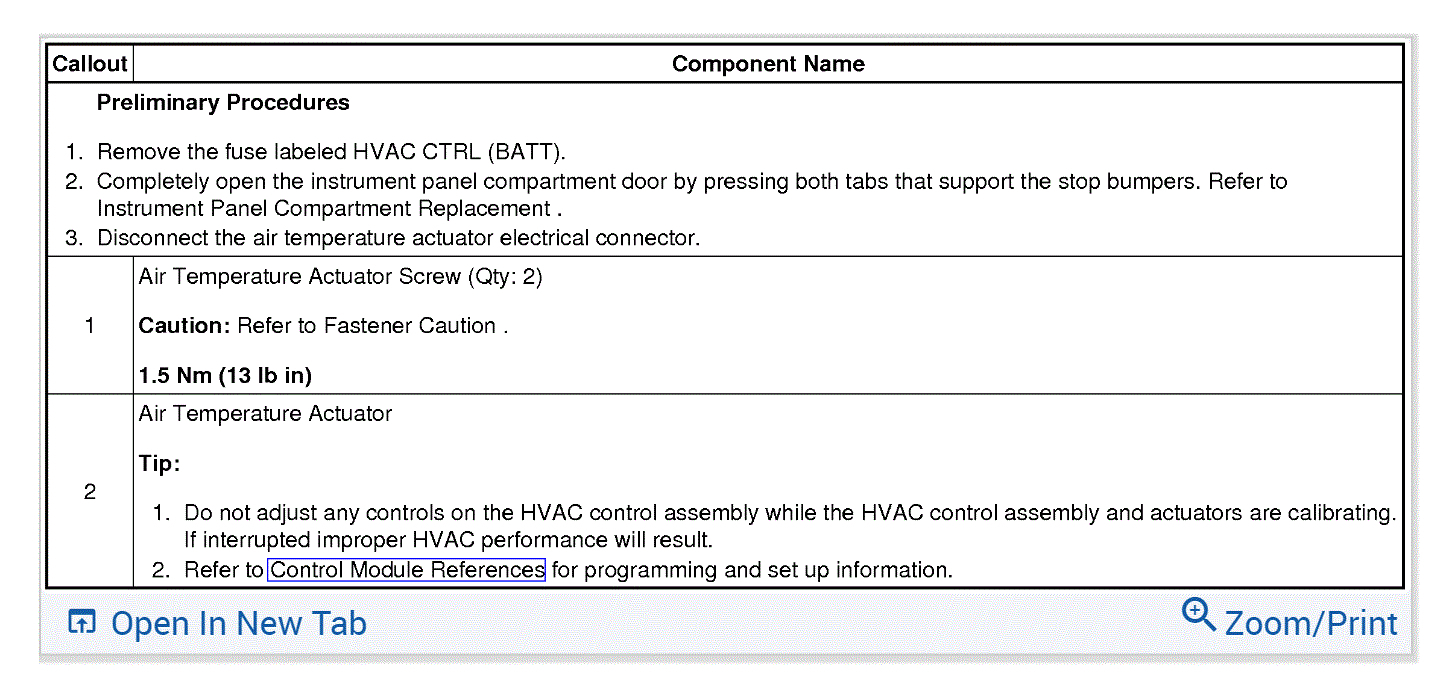Click the 1.5 Nm (13 lb in) torque spec
The width and height of the screenshot is (1433, 688).
click(225, 376)
